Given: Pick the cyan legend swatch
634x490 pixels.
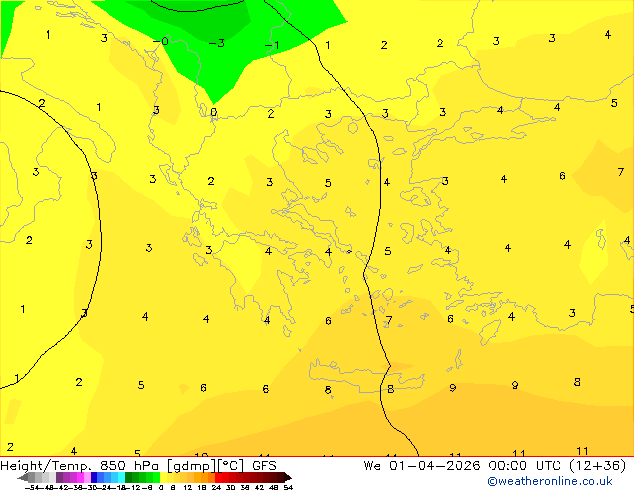Looking at the screenshot, I should (x=121, y=477).
